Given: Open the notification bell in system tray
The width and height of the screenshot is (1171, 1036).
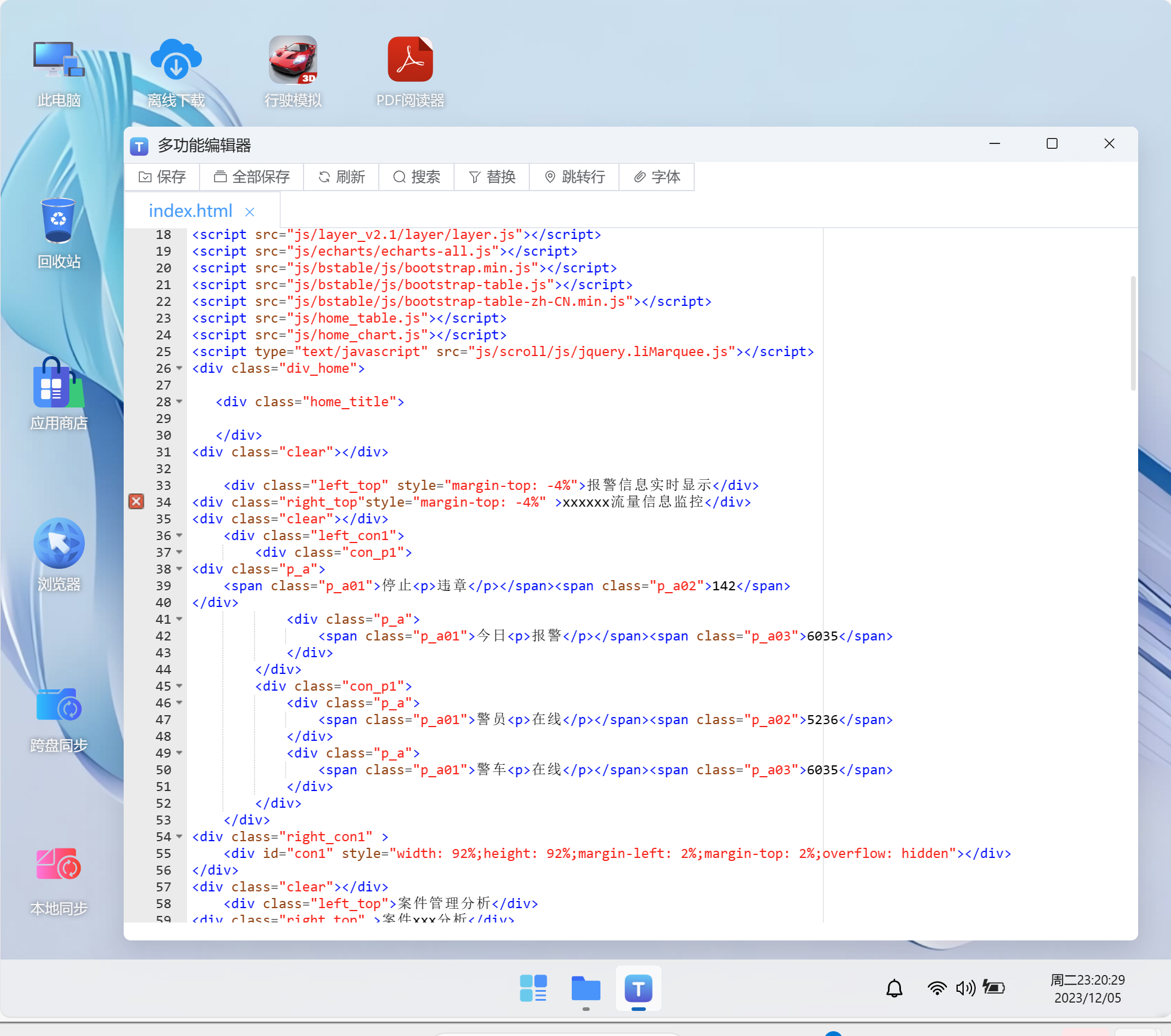Looking at the screenshot, I should point(894,988).
